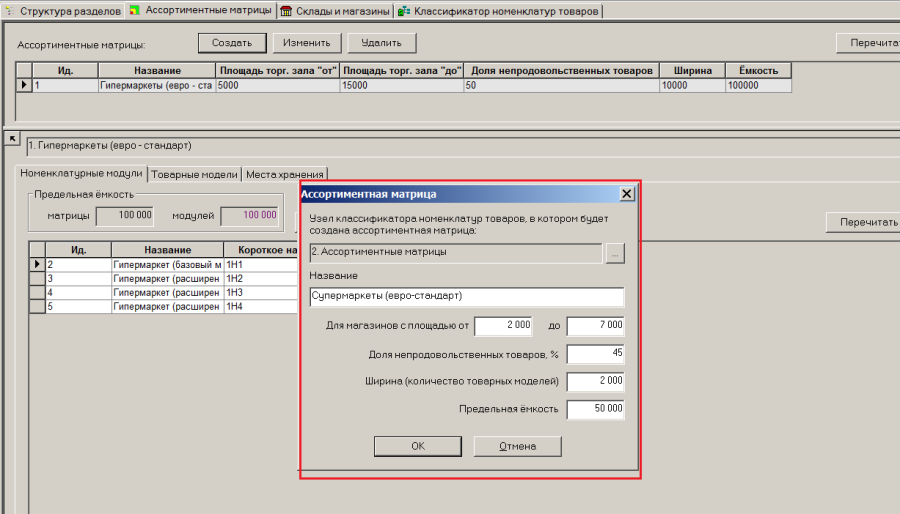Click the Изменить button

307,43
